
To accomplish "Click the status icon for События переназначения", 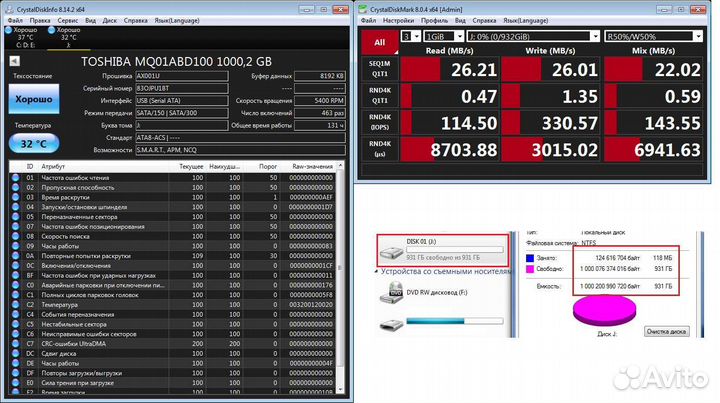I will click(x=16, y=314).
